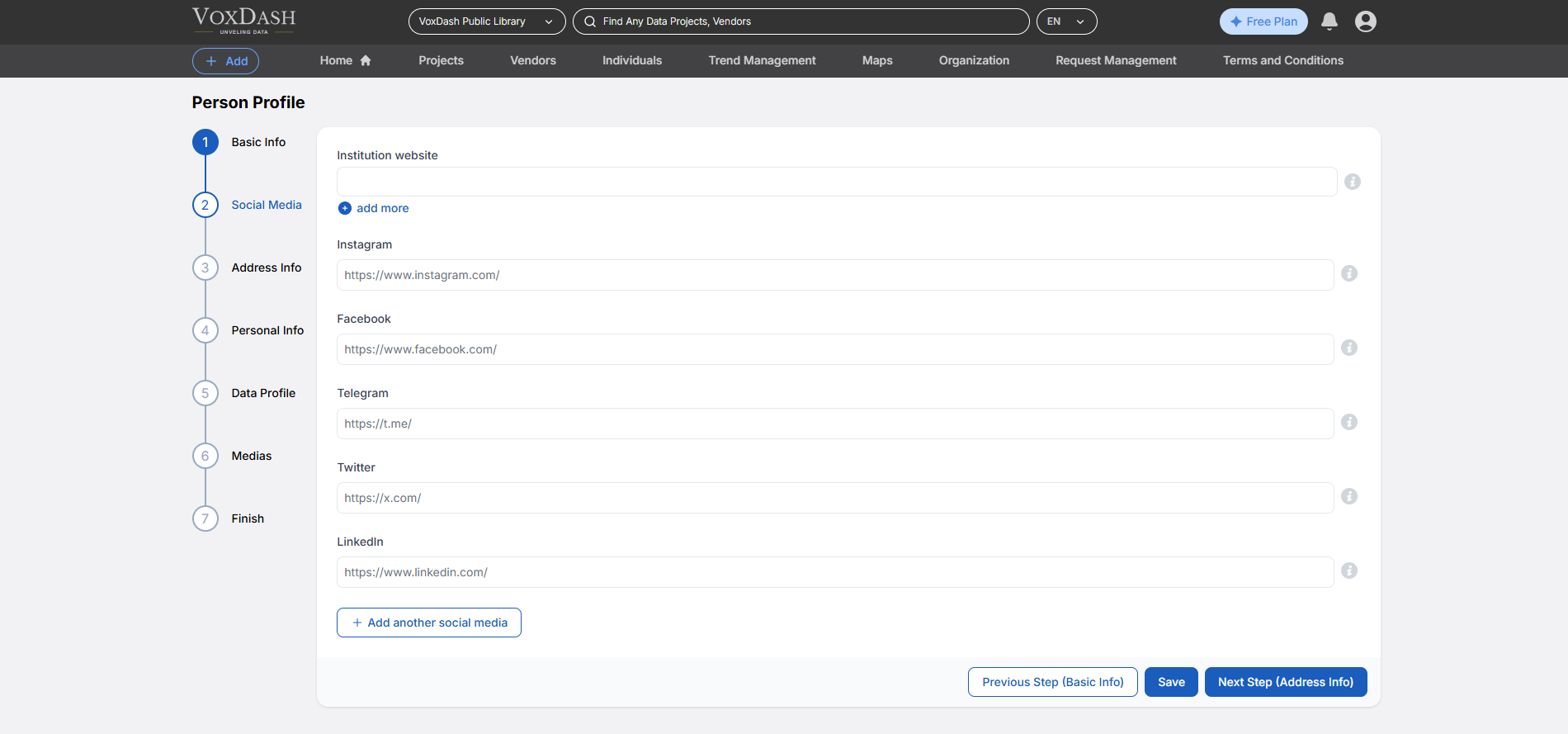This screenshot has width=1568, height=734.
Task: Show info icon for Facebook field
Action: click(x=1349, y=348)
